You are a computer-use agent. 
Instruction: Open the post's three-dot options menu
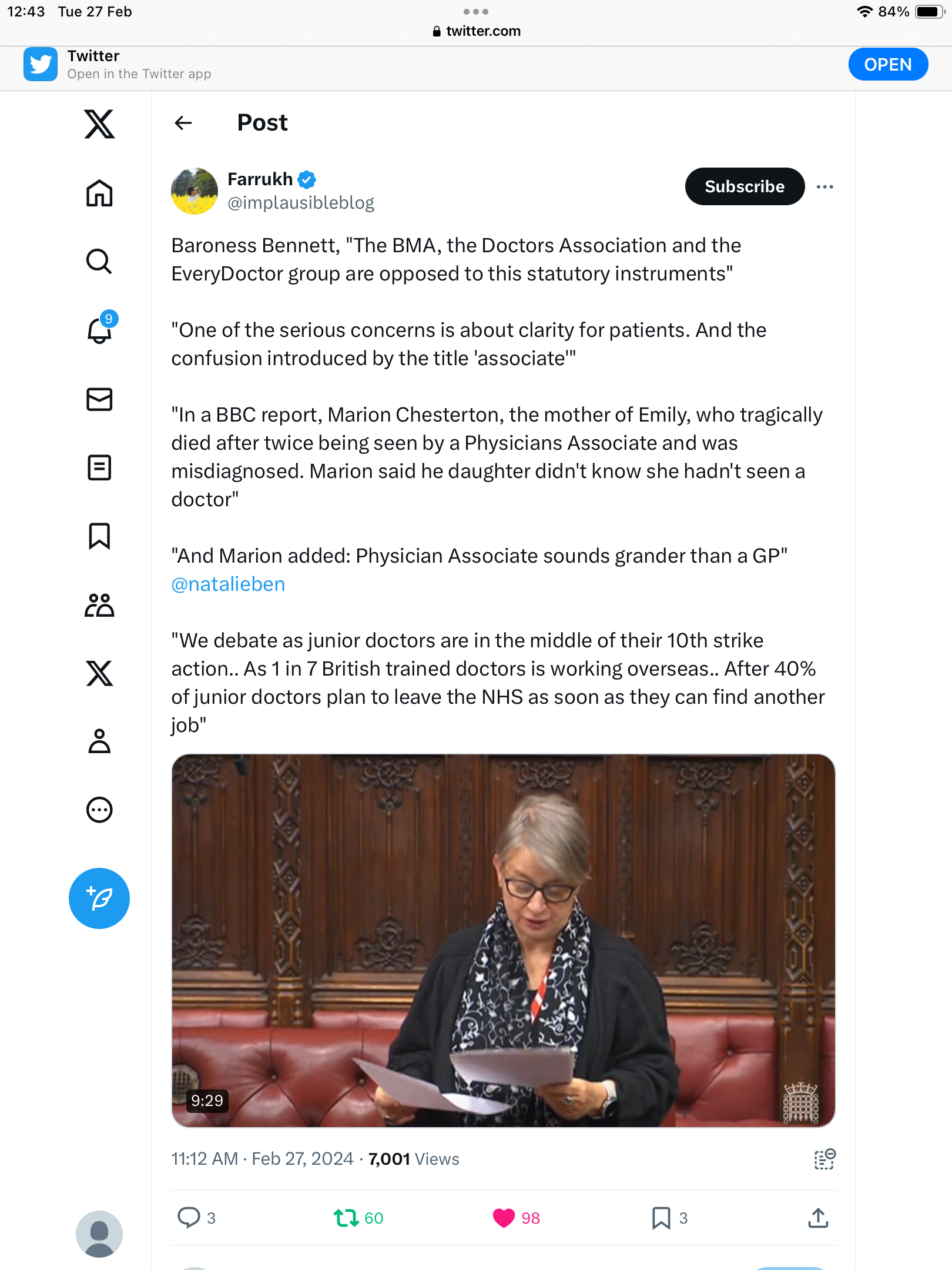(825, 187)
